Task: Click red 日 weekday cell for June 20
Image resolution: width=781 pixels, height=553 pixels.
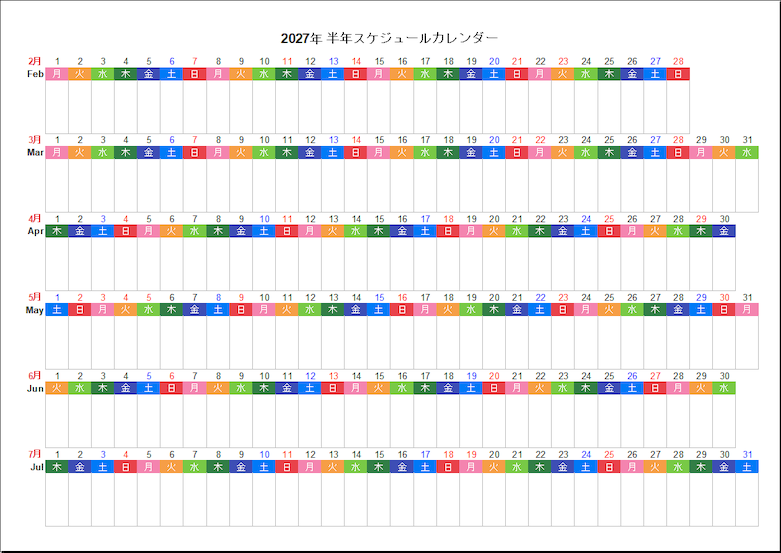Action: pos(494,389)
